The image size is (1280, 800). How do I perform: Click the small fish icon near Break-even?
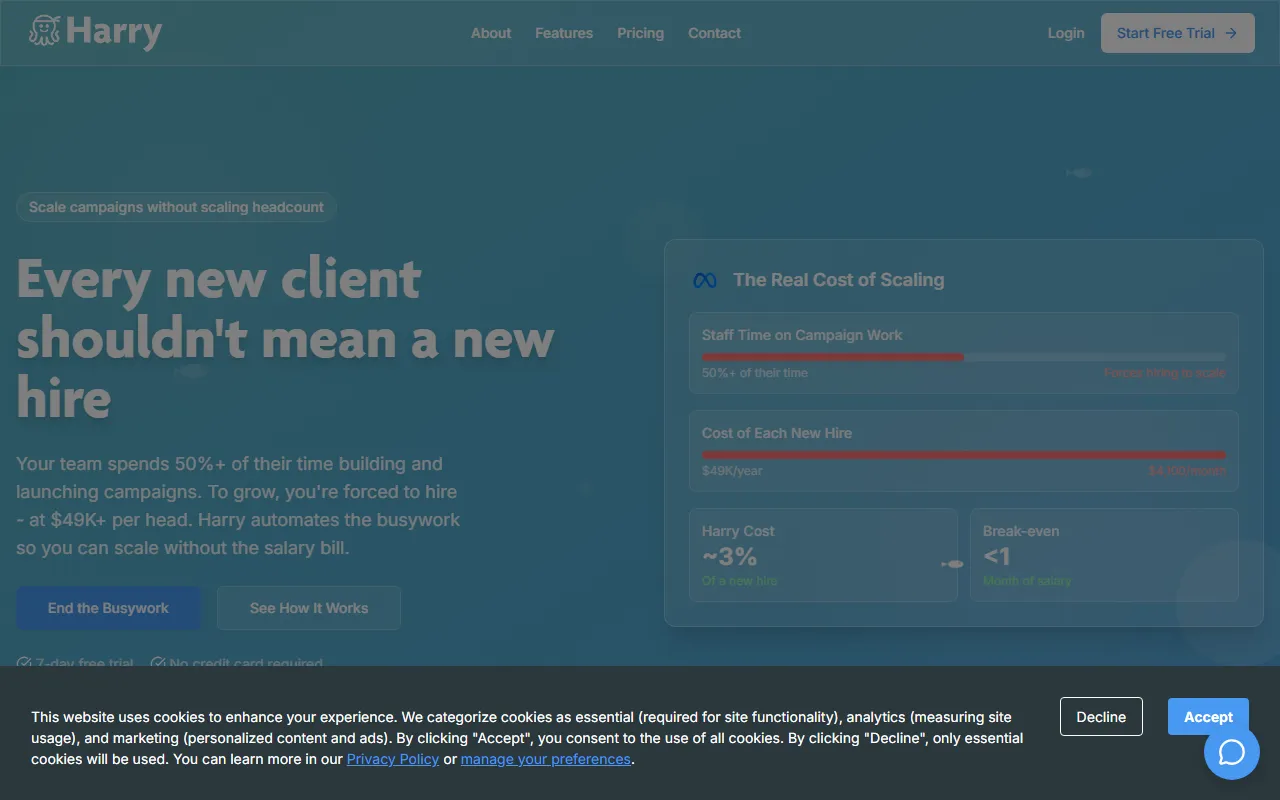point(953,564)
